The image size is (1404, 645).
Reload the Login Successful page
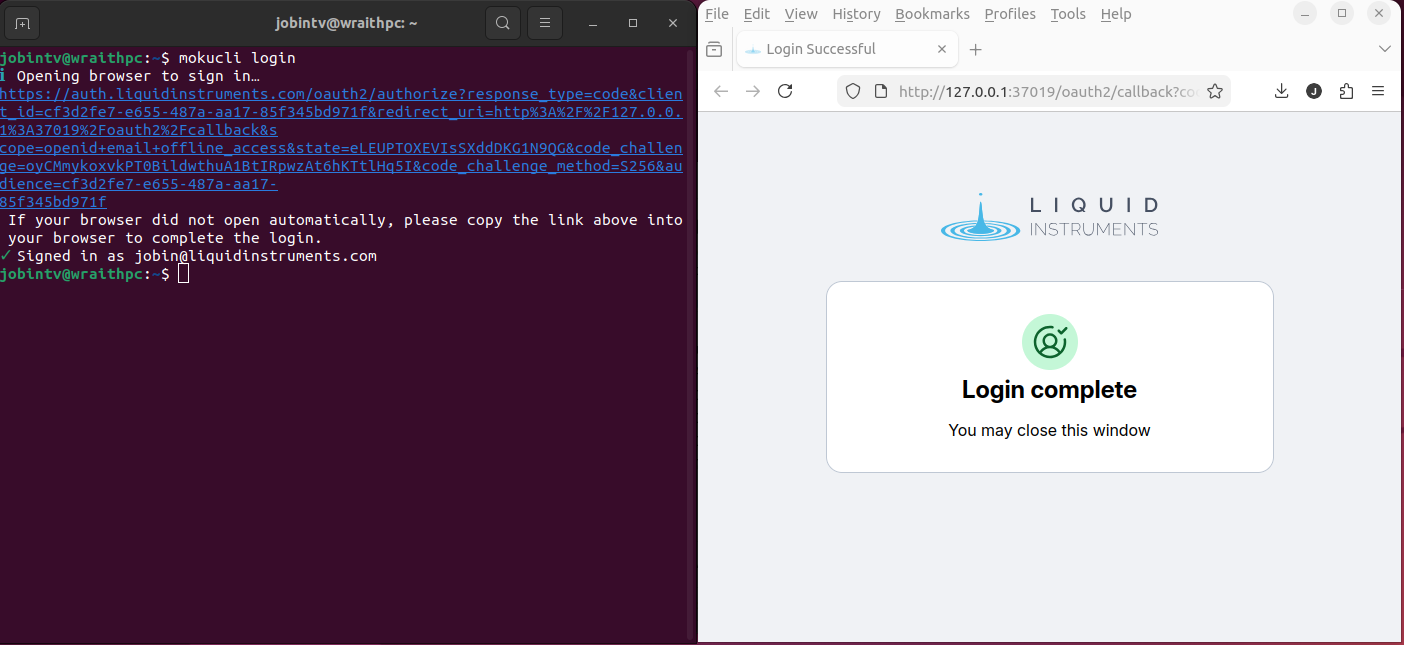(785, 90)
